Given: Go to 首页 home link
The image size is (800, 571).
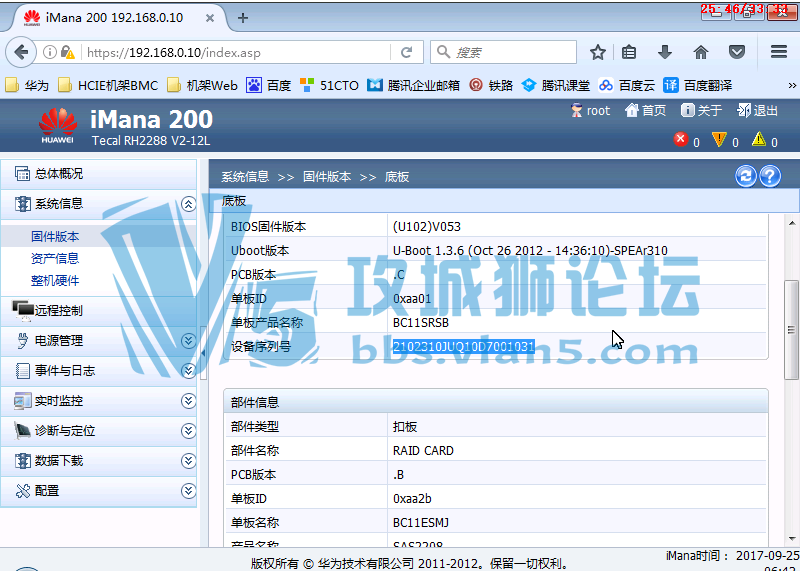Looking at the screenshot, I should 645,110.
